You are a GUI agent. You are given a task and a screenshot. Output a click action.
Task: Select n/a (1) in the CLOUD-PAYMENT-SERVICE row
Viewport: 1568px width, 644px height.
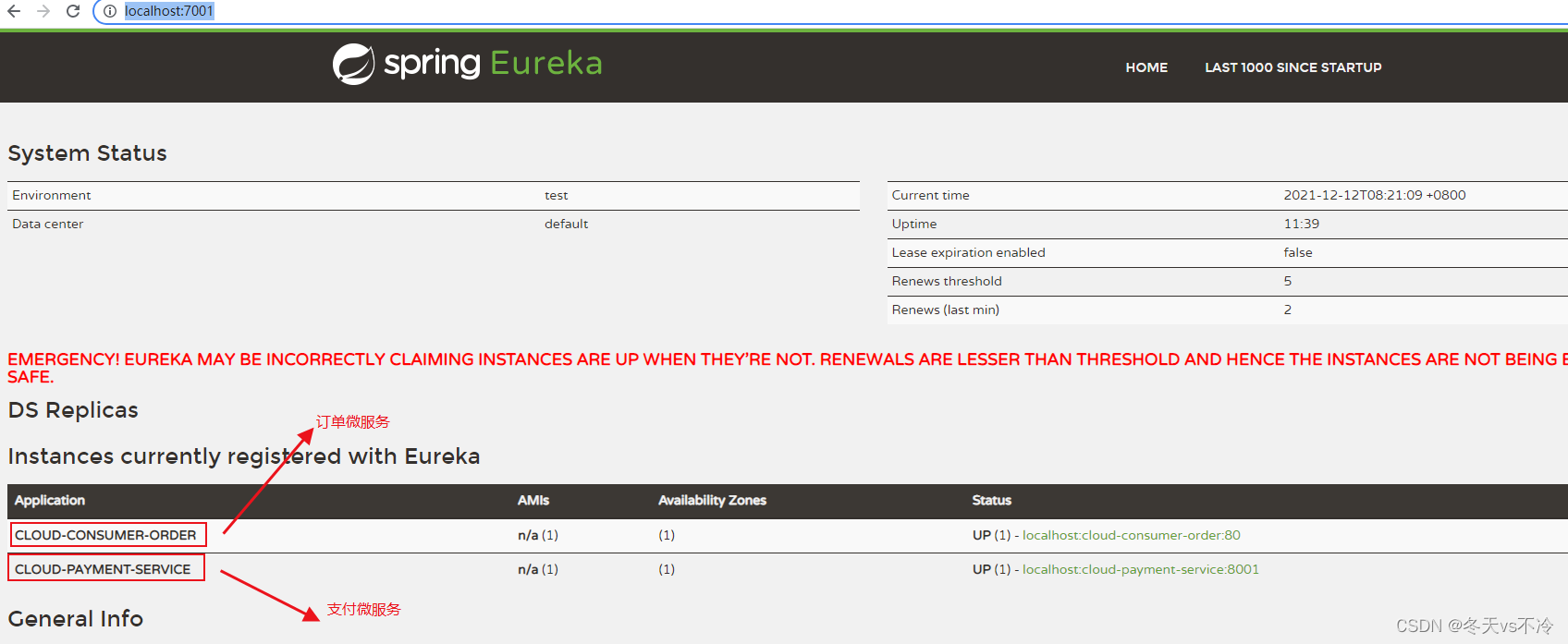coord(538,569)
